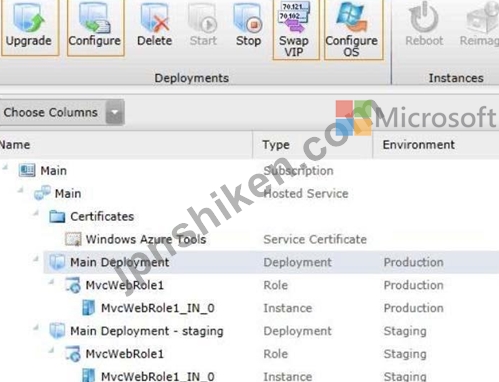The image size is (499, 382).
Task: Click the Upgrade deployment button
Action: click(29, 27)
